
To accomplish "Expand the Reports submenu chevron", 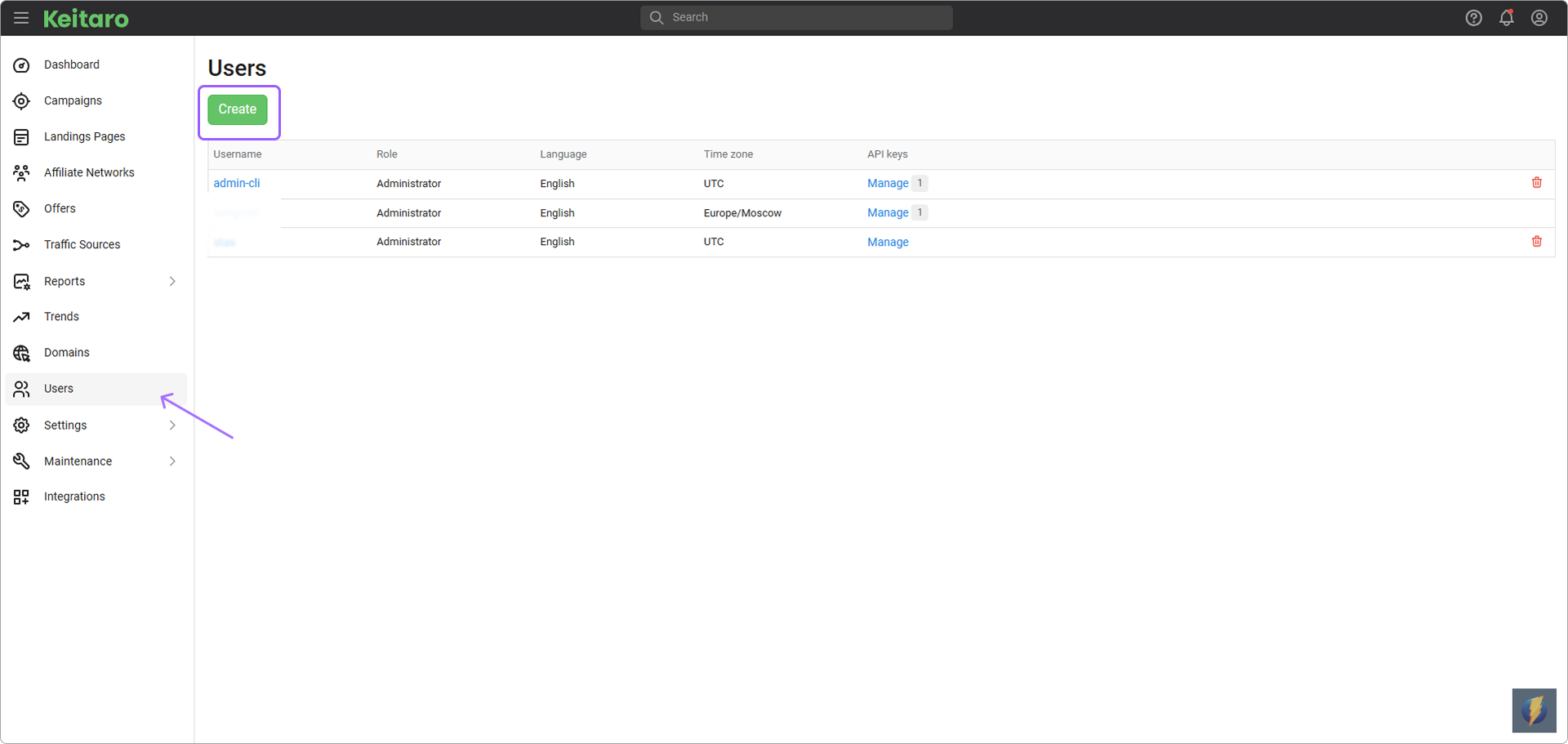I will (172, 281).
